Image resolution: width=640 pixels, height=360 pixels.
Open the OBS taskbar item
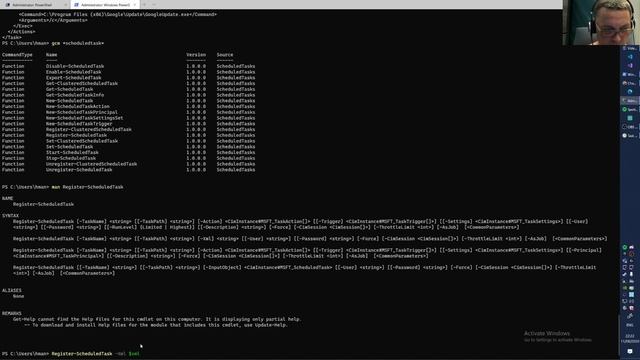(x=629, y=127)
